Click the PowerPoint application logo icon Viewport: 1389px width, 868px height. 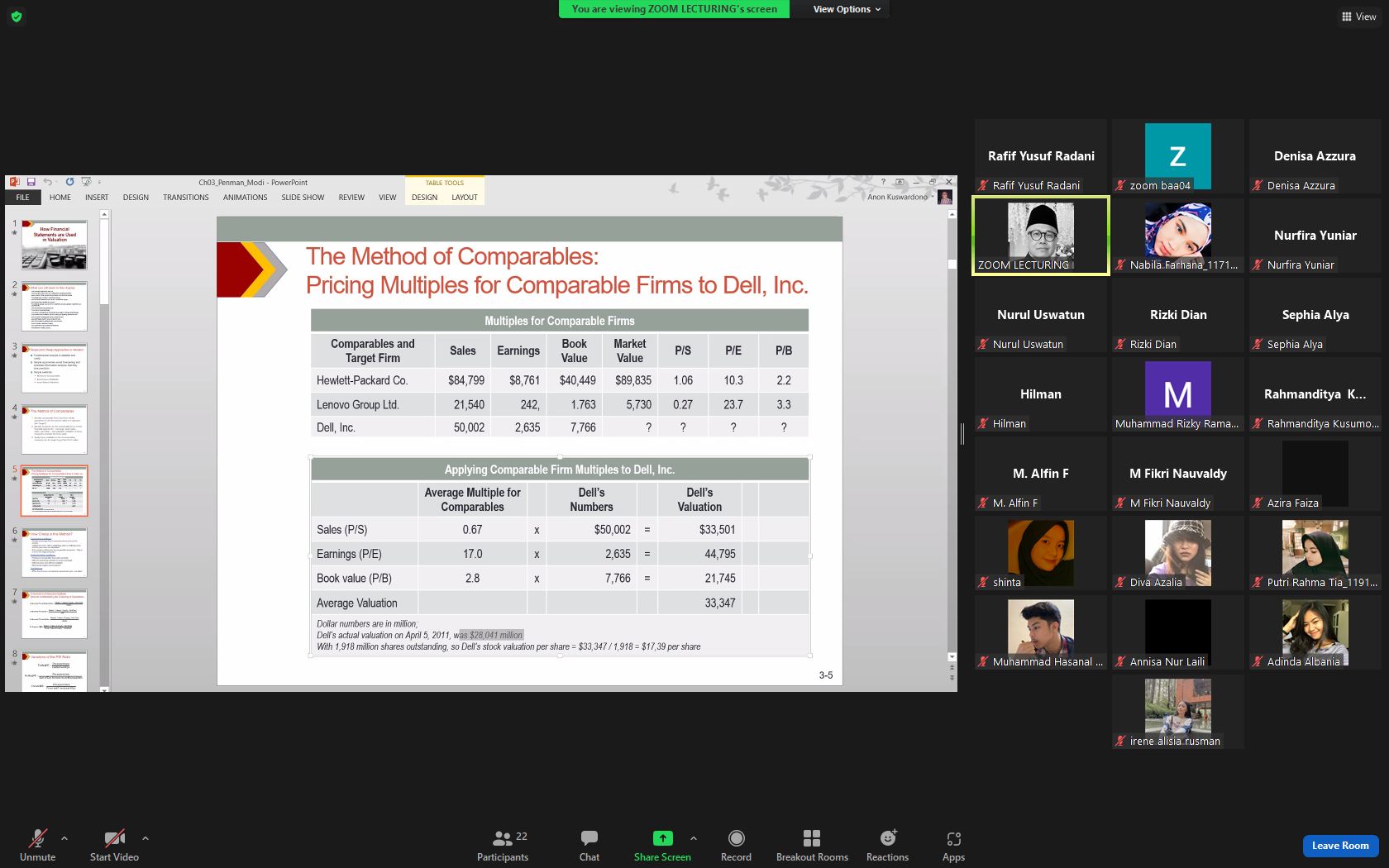coord(13,182)
